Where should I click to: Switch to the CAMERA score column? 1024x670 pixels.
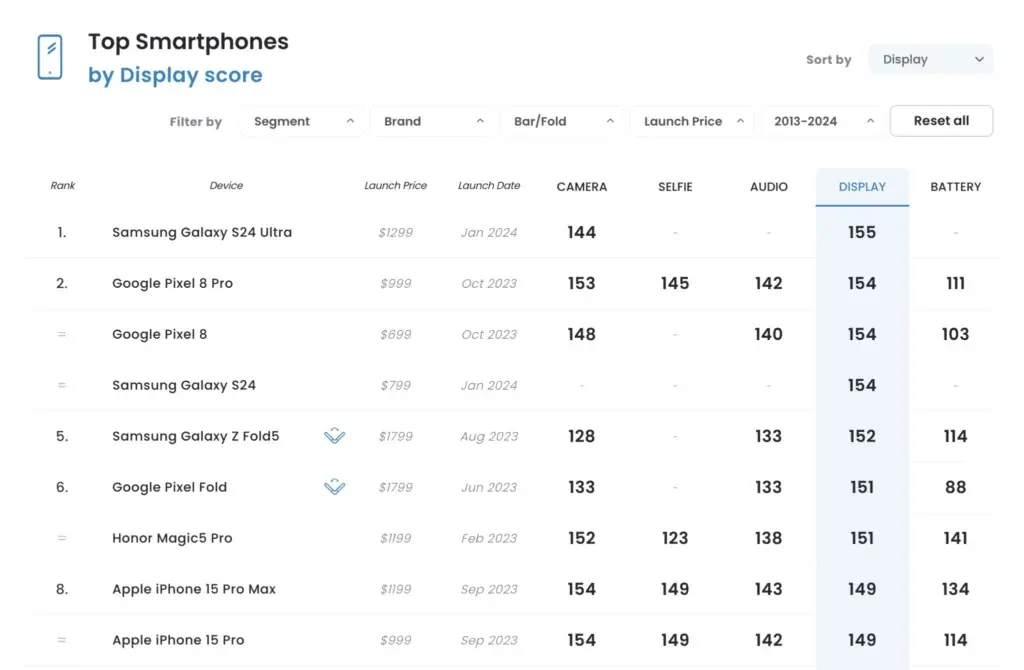581,187
